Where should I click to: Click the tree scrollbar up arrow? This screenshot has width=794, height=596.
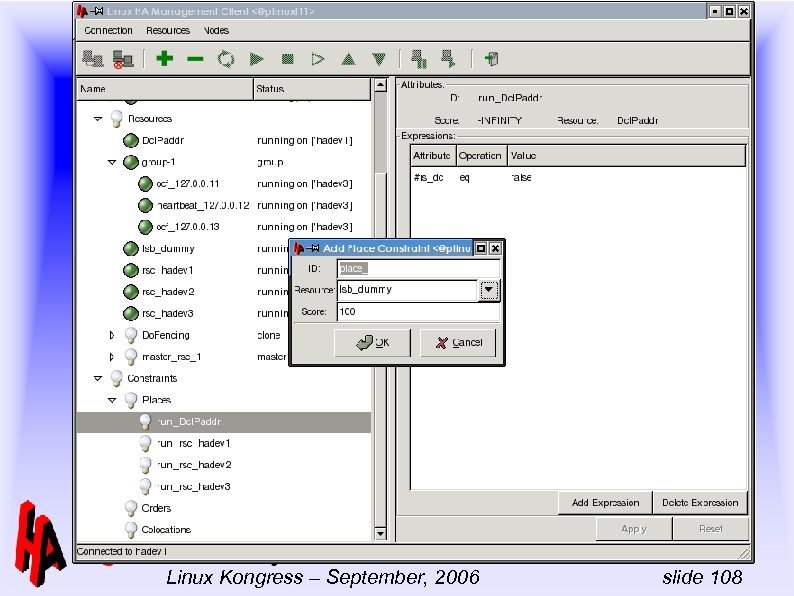pyautogui.click(x=381, y=85)
